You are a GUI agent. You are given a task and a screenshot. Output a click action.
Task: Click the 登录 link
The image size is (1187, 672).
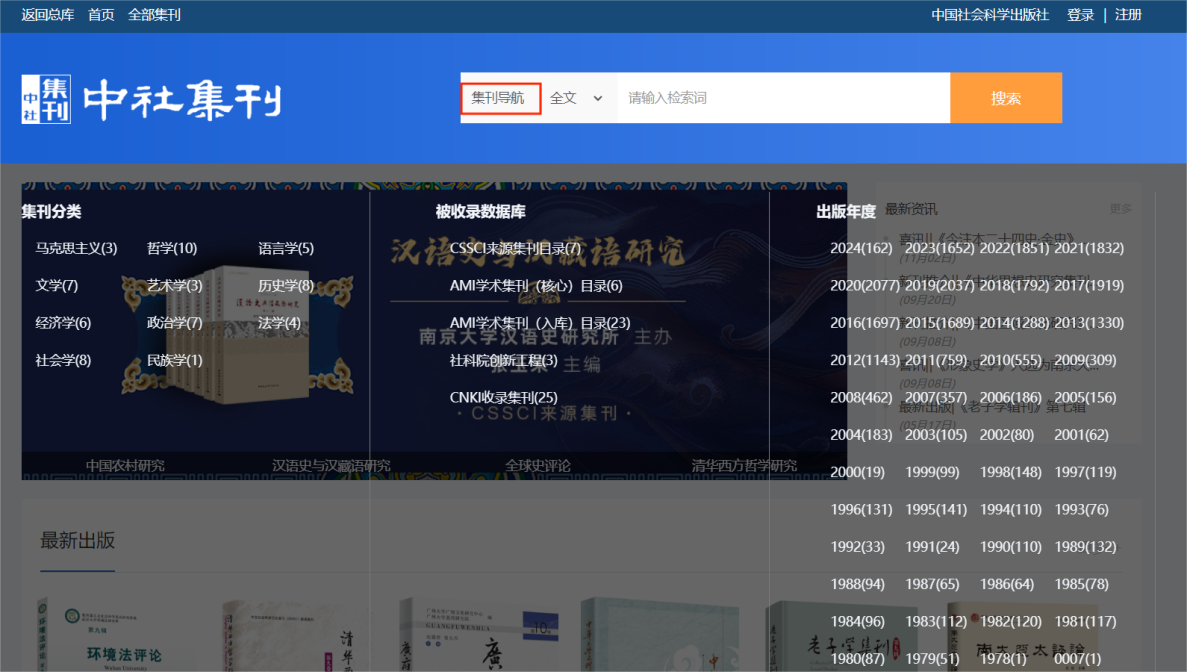coord(1080,15)
